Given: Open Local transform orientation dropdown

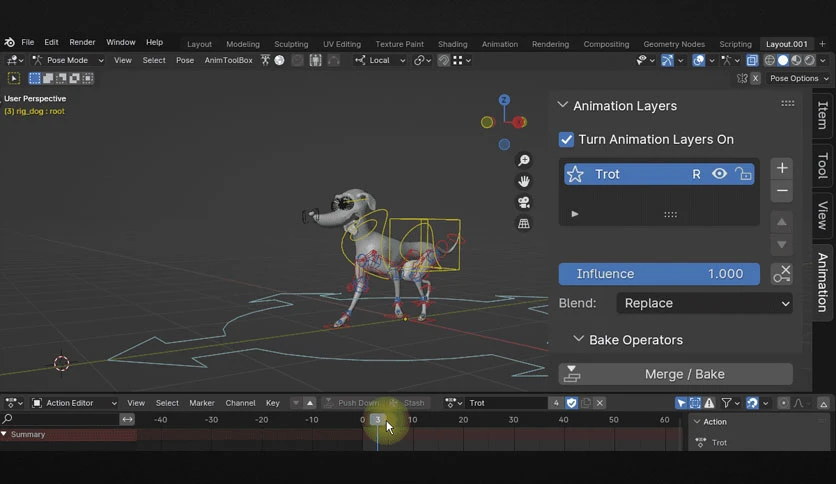Looking at the screenshot, I should click(380, 60).
